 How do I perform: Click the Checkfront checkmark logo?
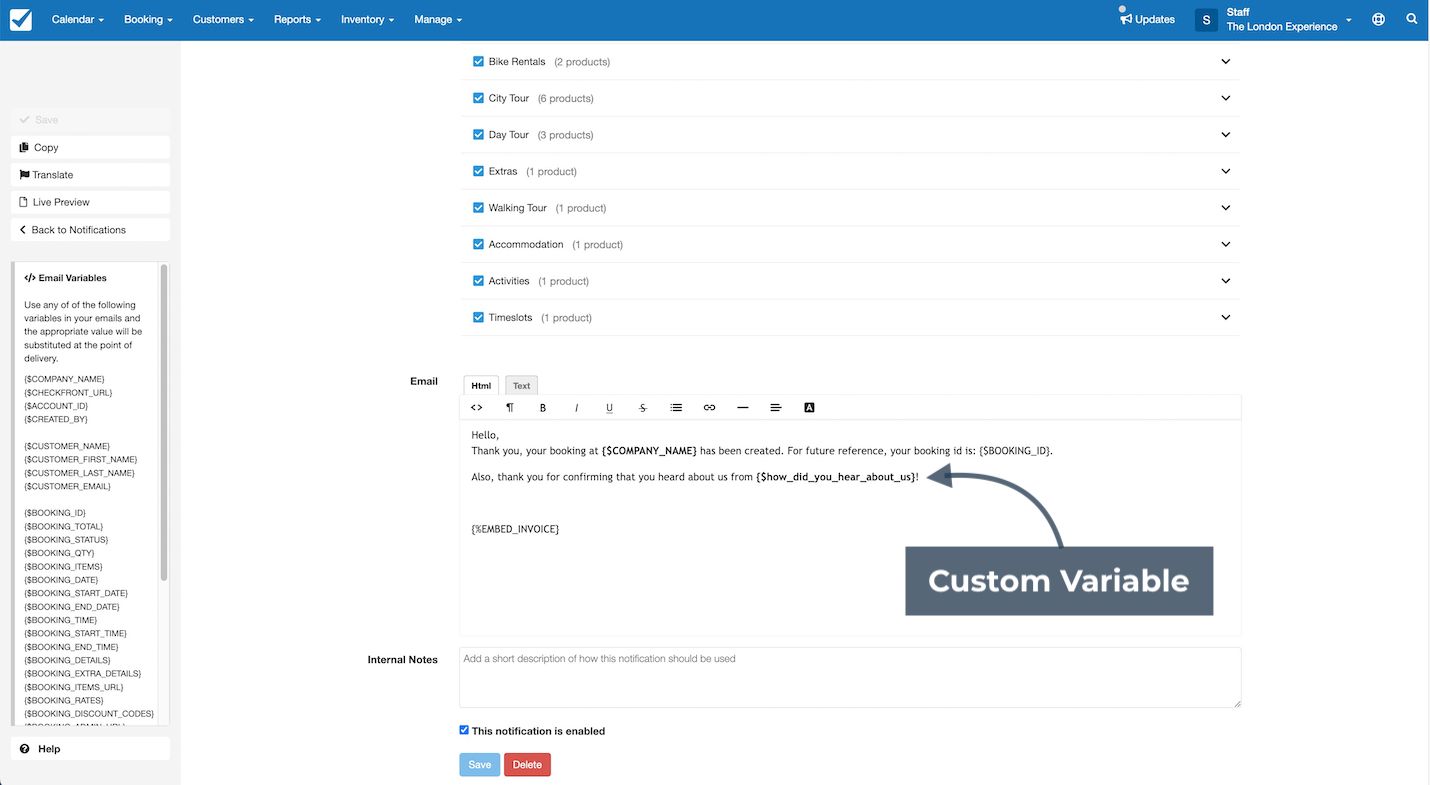20,20
